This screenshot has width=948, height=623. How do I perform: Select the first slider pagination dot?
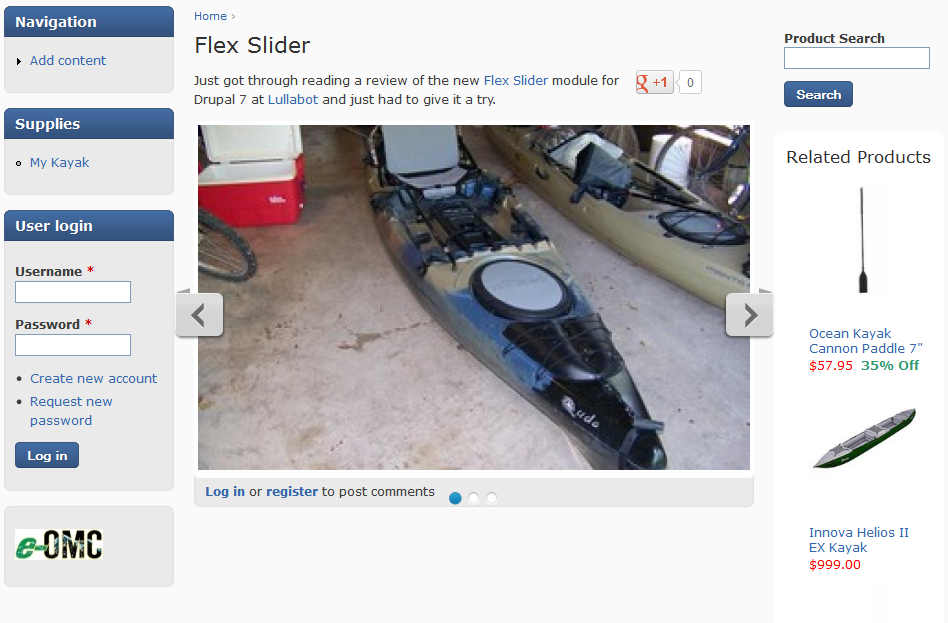tap(455, 498)
